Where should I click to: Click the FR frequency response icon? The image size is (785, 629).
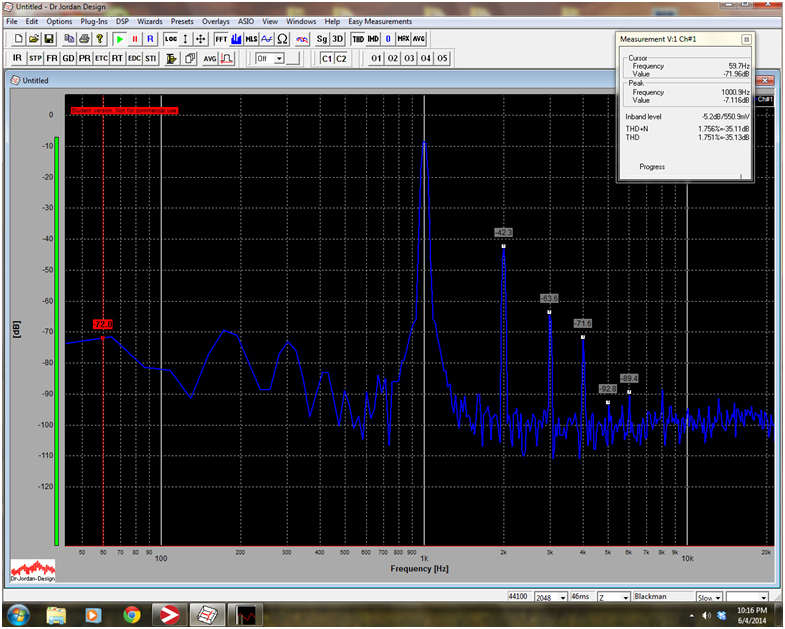coord(52,59)
